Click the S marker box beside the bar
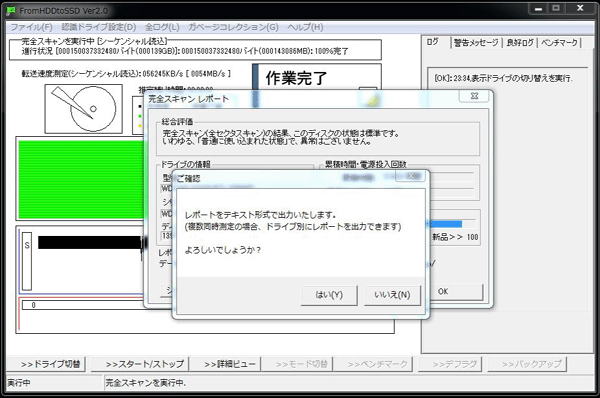The image size is (600, 398). 27,261
